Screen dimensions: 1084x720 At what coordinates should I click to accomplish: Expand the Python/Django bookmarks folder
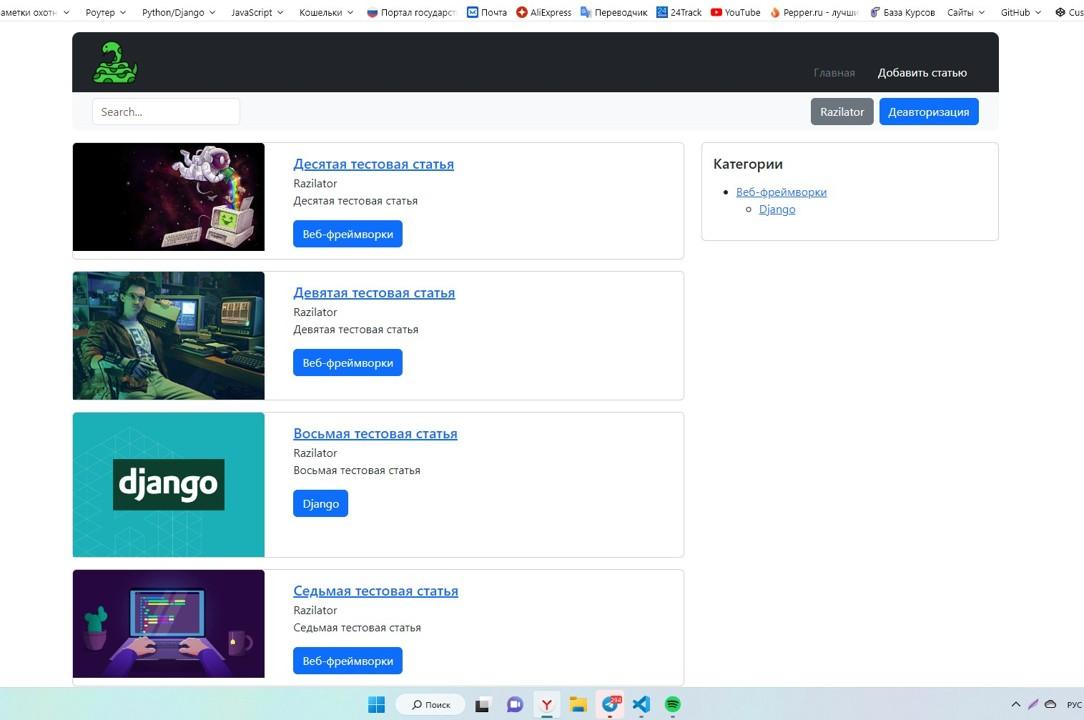178,12
